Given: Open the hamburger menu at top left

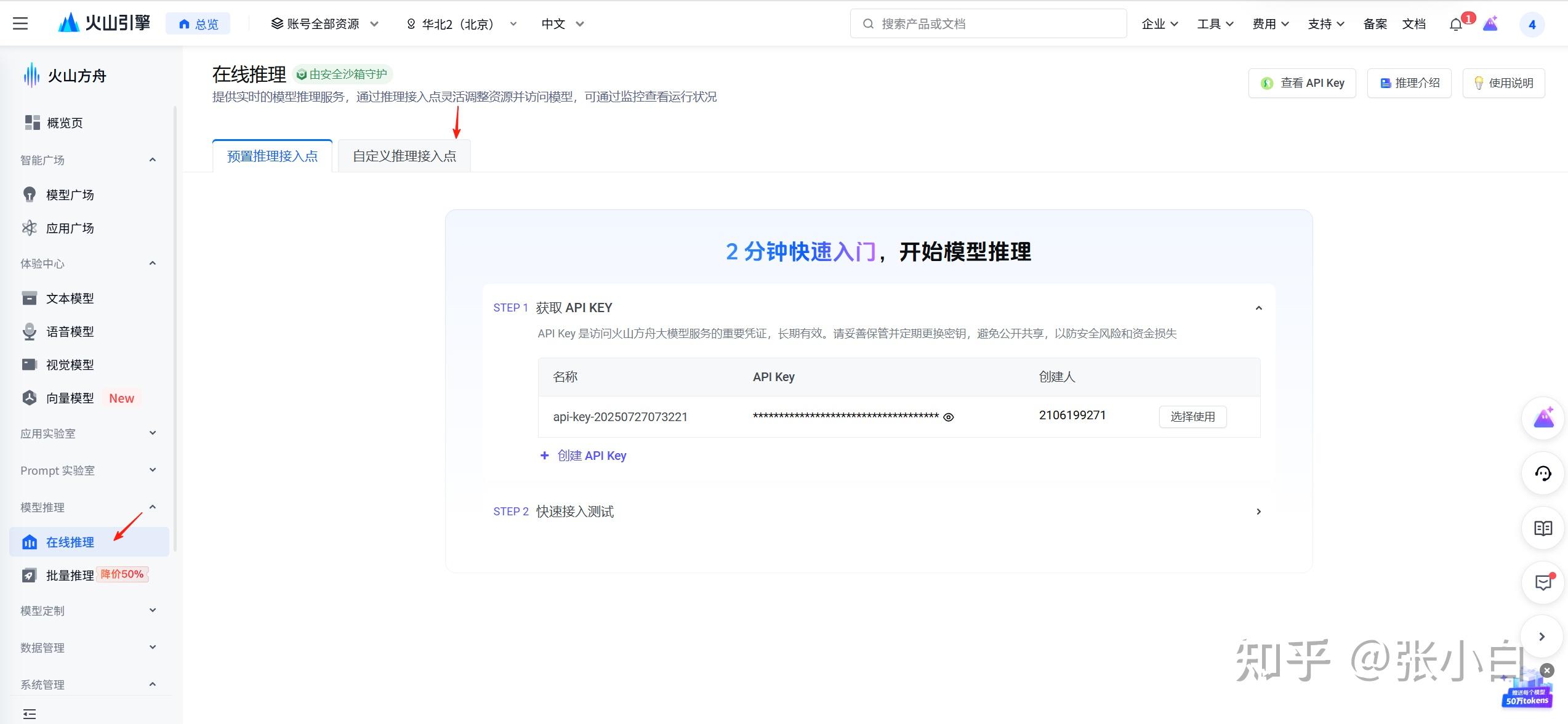Looking at the screenshot, I should point(20,24).
